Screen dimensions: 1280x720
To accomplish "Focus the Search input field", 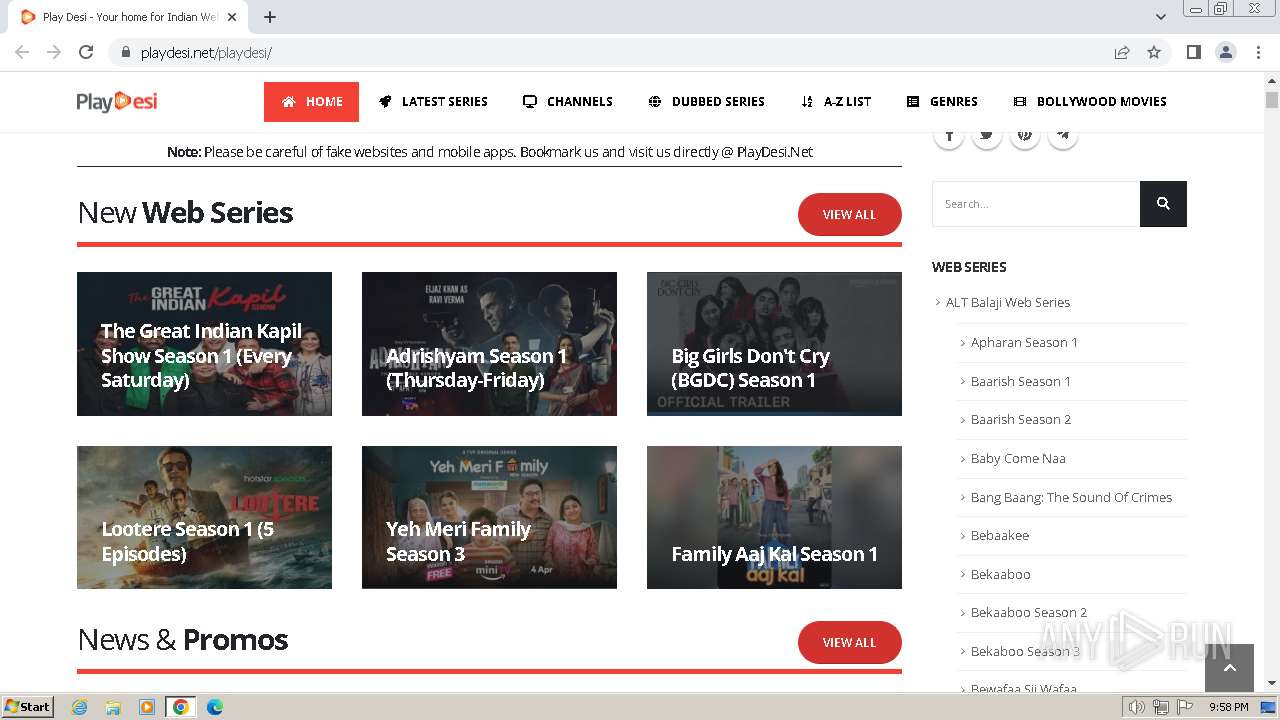I will pos(1036,204).
